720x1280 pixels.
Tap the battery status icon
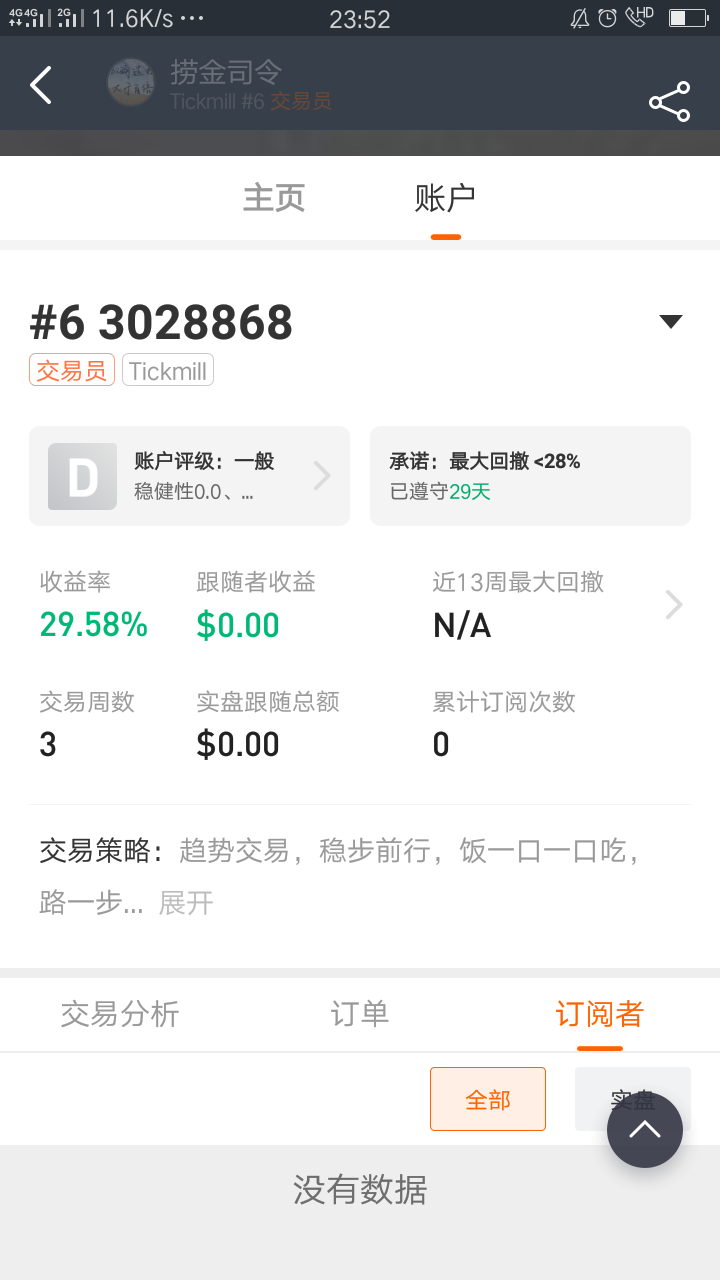[688, 18]
